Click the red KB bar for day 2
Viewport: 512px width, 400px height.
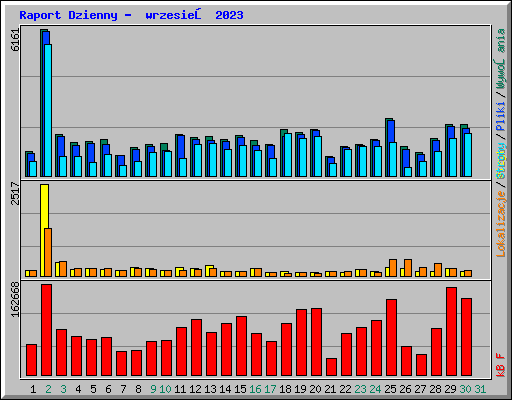click(47, 330)
